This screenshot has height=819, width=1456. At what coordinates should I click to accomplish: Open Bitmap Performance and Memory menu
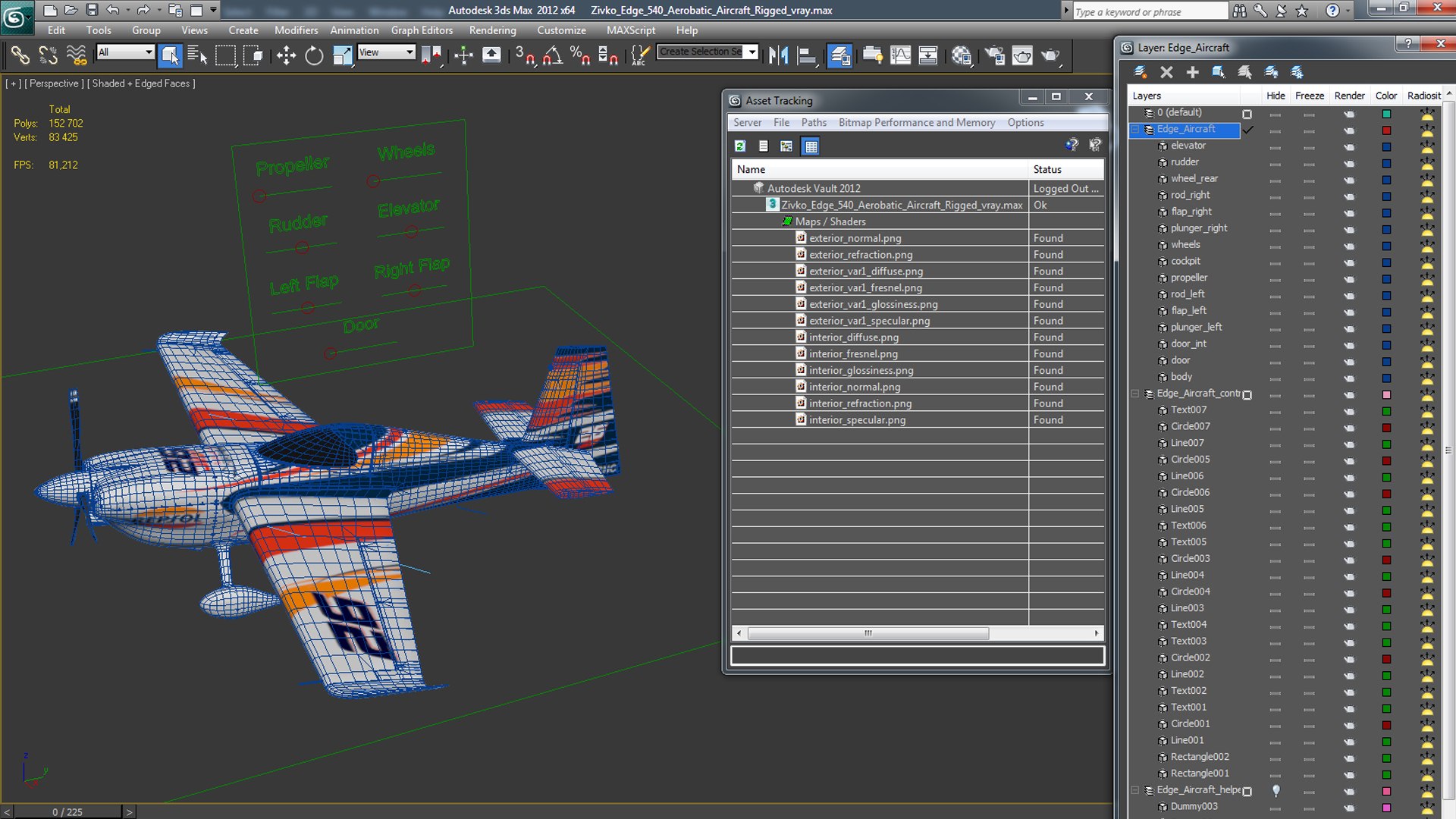(916, 122)
